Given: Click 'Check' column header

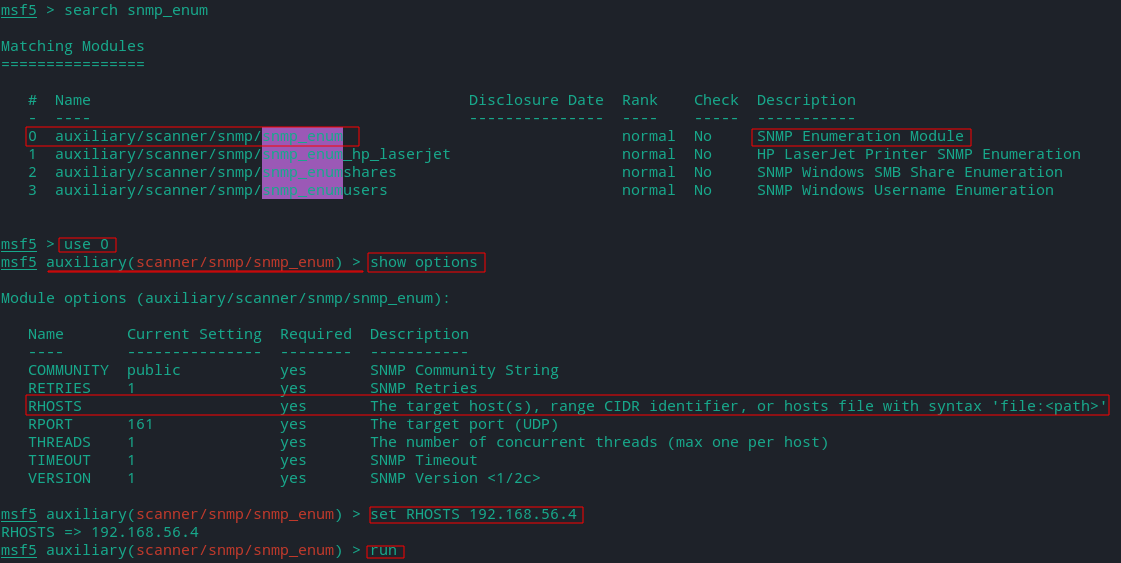Looking at the screenshot, I should [x=716, y=100].
